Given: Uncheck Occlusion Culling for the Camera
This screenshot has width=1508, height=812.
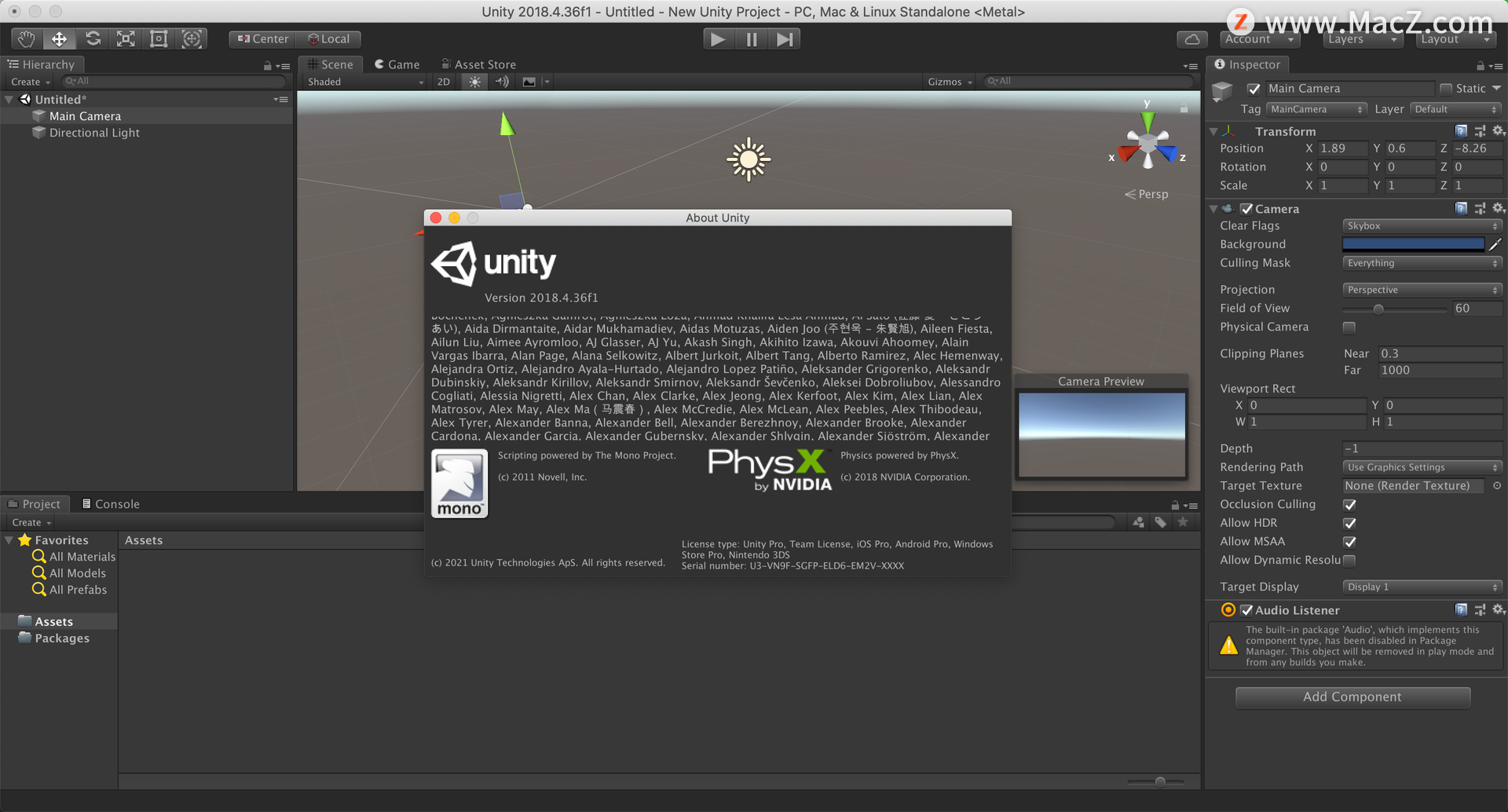Looking at the screenshot, I should [x=1349, y=504].
